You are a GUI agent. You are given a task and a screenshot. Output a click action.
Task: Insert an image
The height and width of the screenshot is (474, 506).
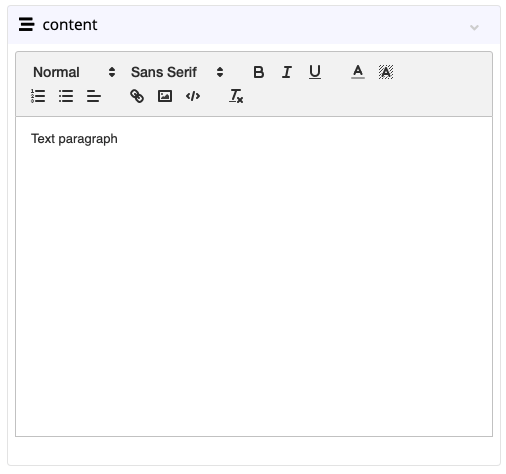point(165,96)
